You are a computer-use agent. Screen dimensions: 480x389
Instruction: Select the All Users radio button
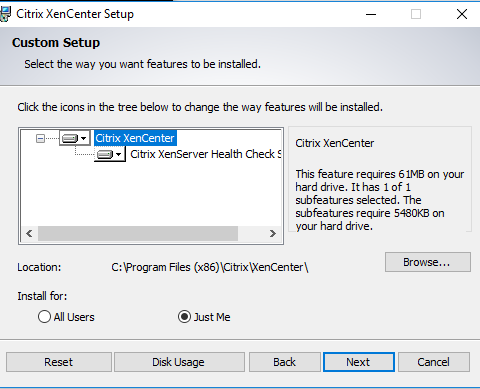pos(44,317)
